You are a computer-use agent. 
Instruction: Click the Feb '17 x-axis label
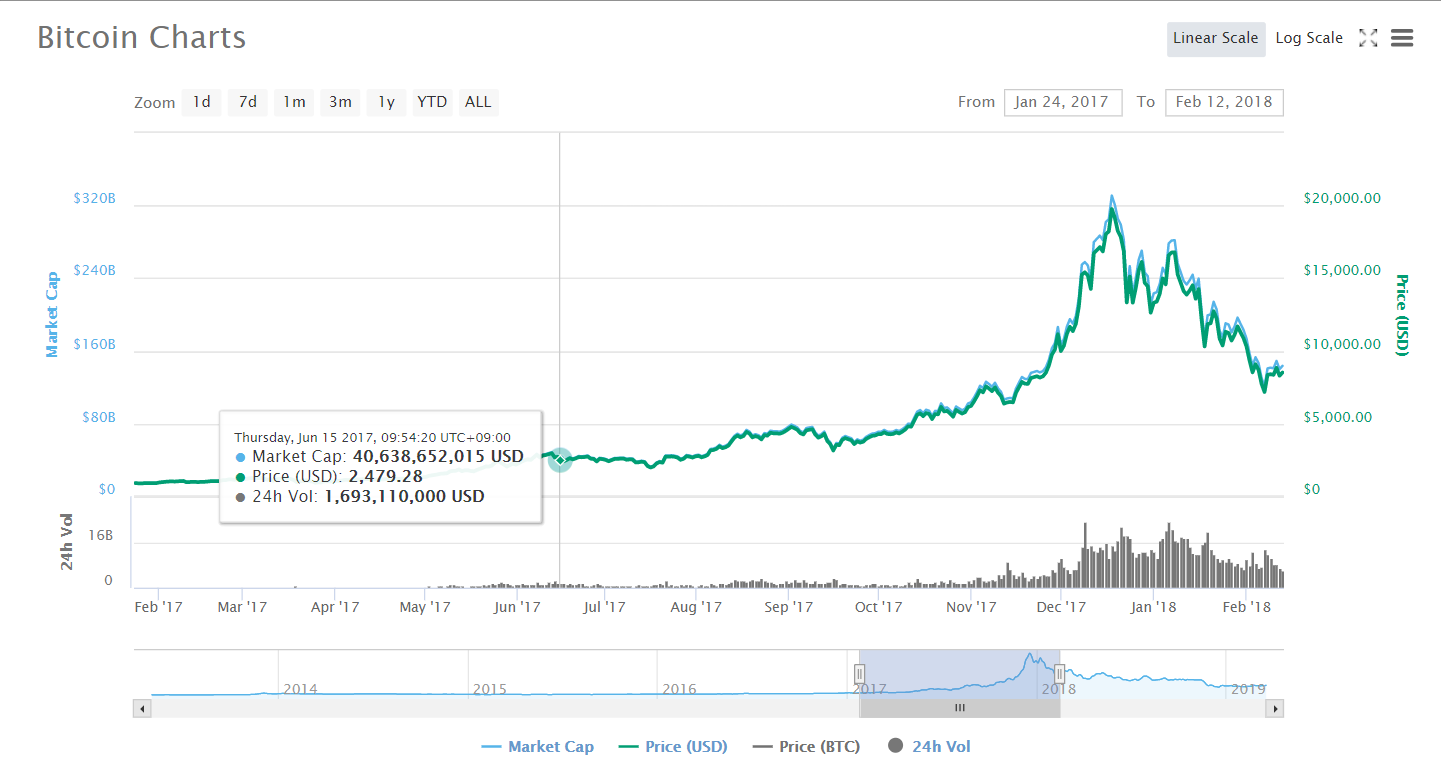click(x=158, y=607)
